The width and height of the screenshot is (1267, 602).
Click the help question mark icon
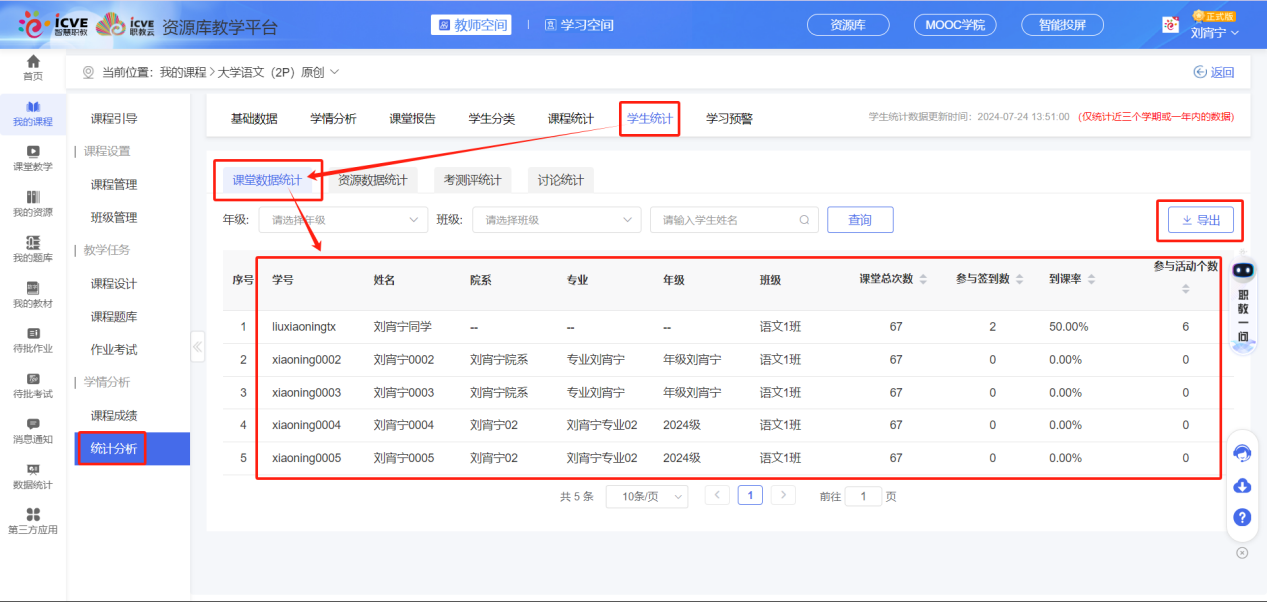pyautogui.click(x=1242, y=517)
